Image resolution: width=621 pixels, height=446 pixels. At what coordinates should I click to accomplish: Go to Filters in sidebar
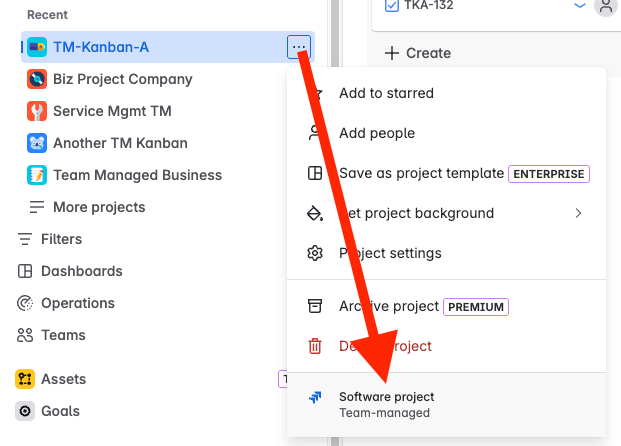point(61,239)
